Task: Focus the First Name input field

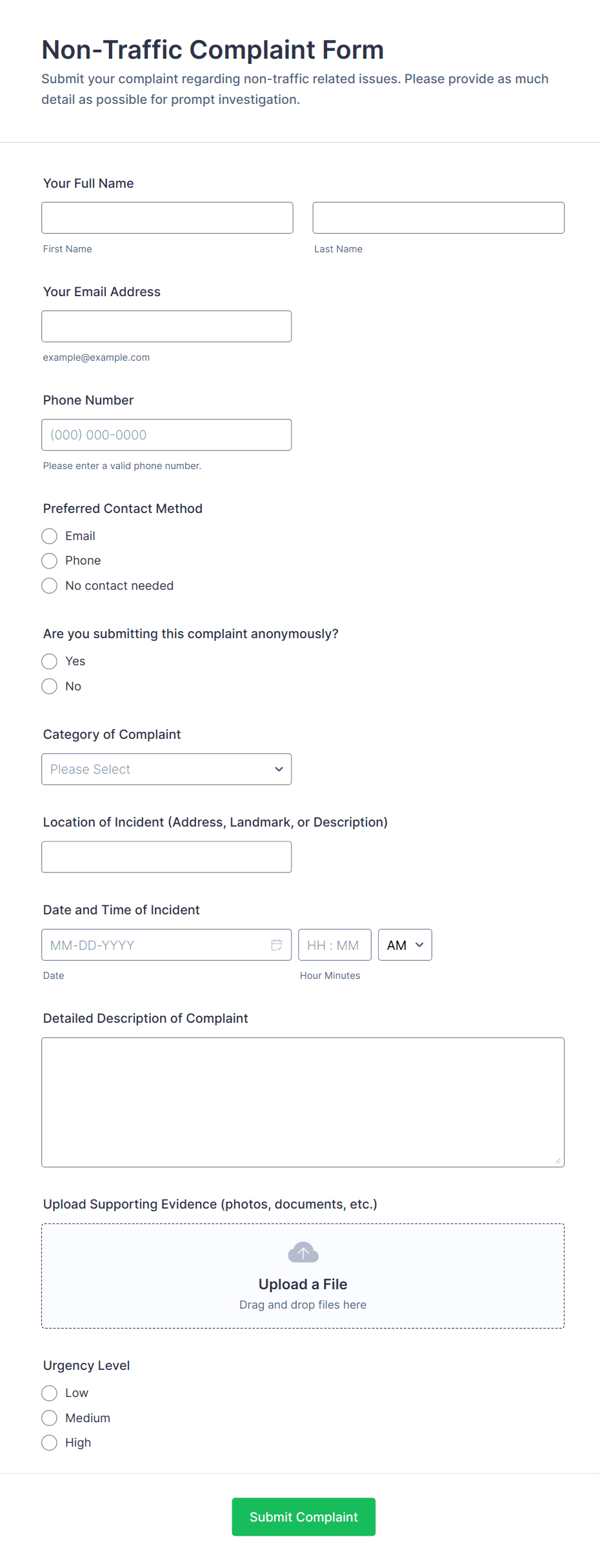Action: point(167,218)
